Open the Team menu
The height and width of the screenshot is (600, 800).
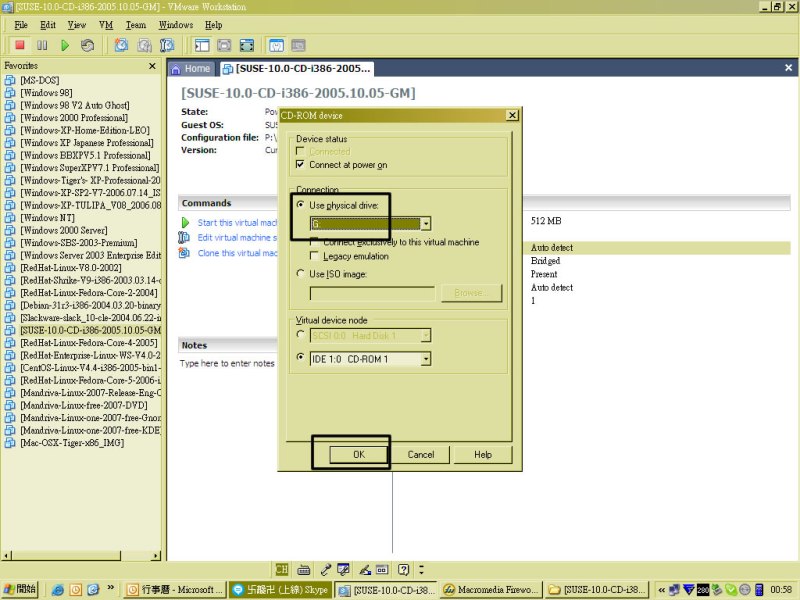coord(136,25)
